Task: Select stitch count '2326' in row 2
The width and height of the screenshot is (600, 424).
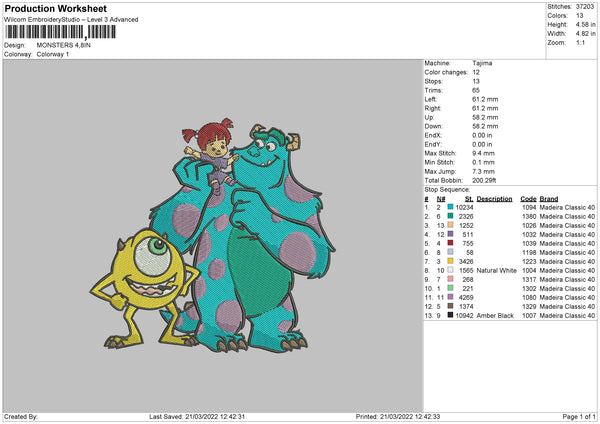Action: click(466, 216)
